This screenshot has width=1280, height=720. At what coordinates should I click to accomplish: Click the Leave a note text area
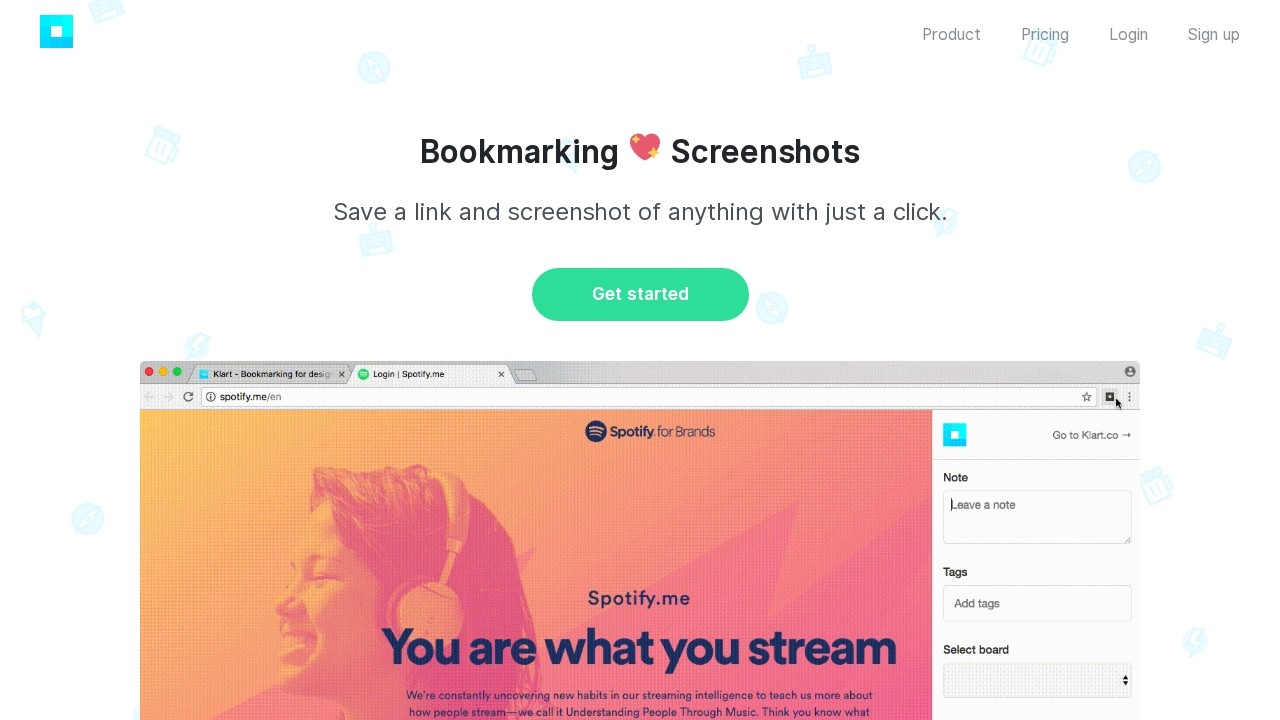(x=1037, y=517)
